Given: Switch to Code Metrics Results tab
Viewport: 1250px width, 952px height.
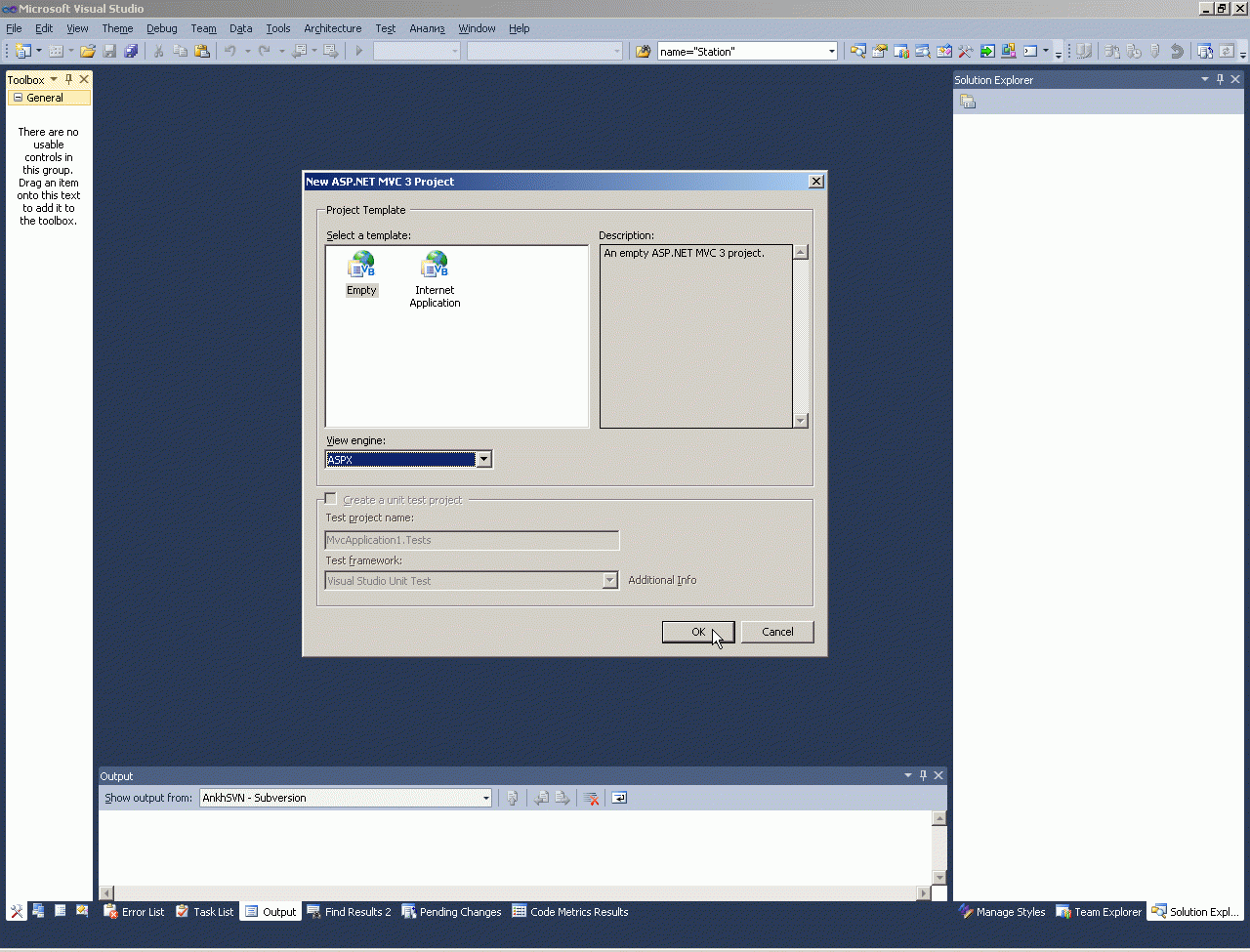Looking at the screenshot, I should [x=570, y=912].
